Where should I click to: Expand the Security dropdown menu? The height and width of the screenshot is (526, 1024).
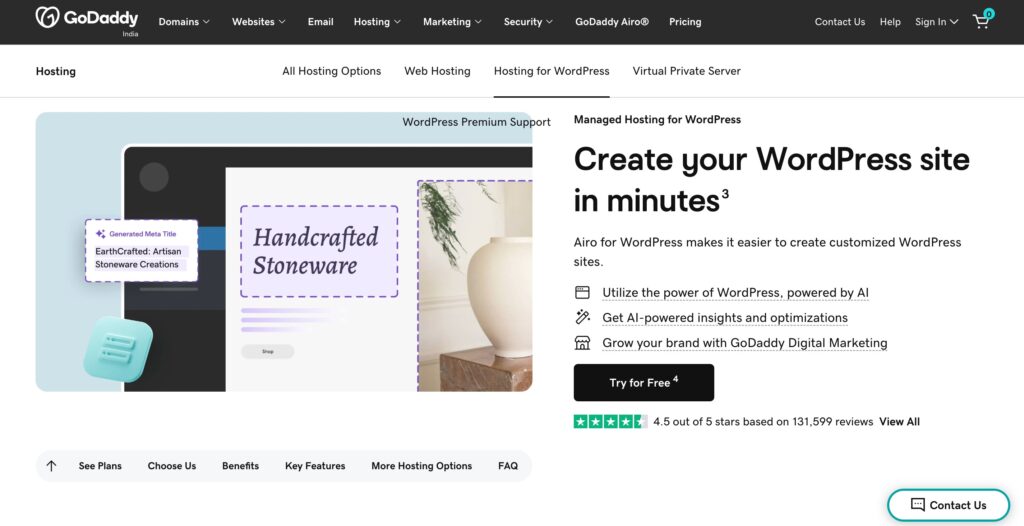[528, 22]
